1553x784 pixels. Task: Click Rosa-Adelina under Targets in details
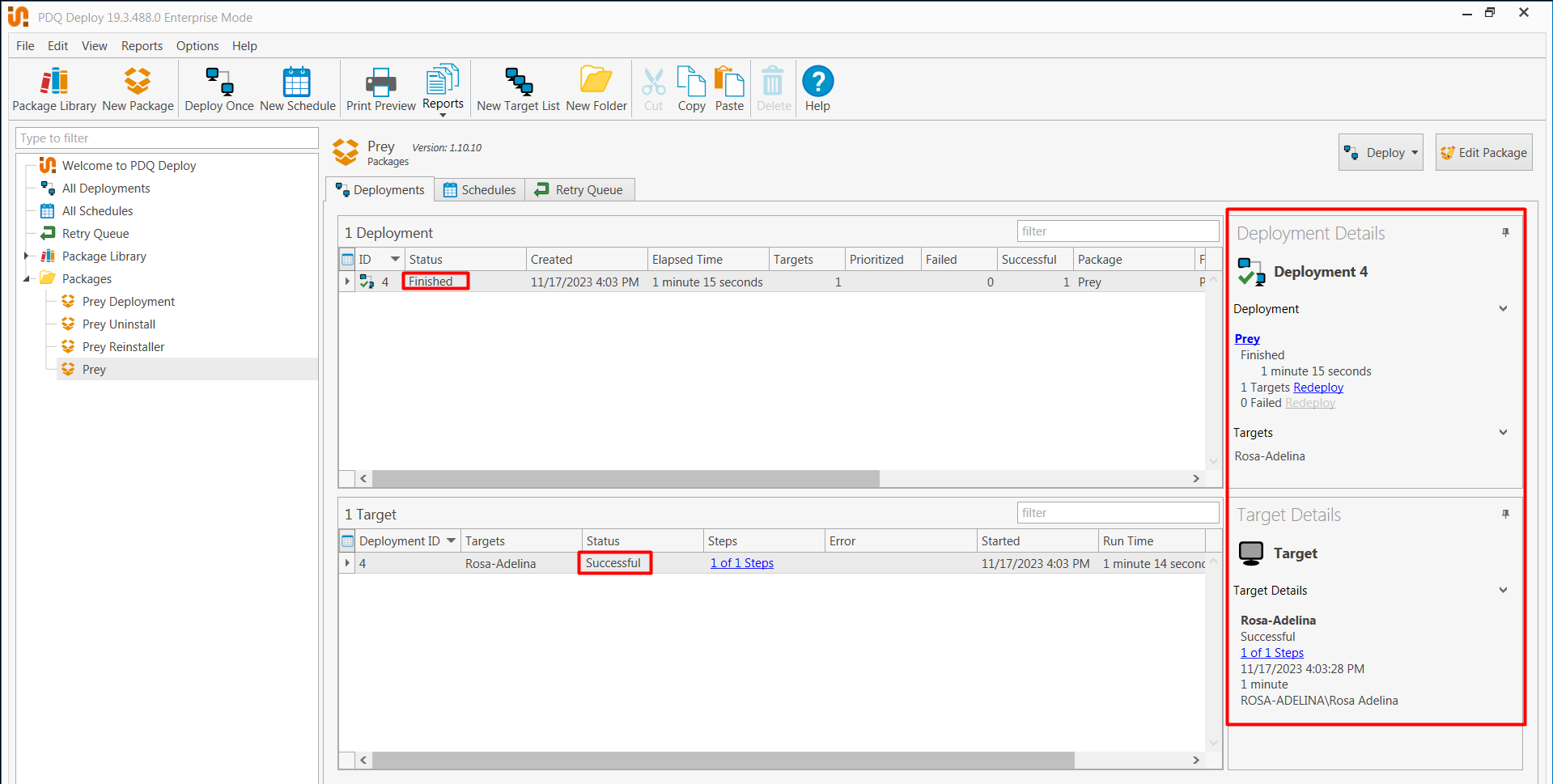pyautogui.click(x=1270, y=456)
